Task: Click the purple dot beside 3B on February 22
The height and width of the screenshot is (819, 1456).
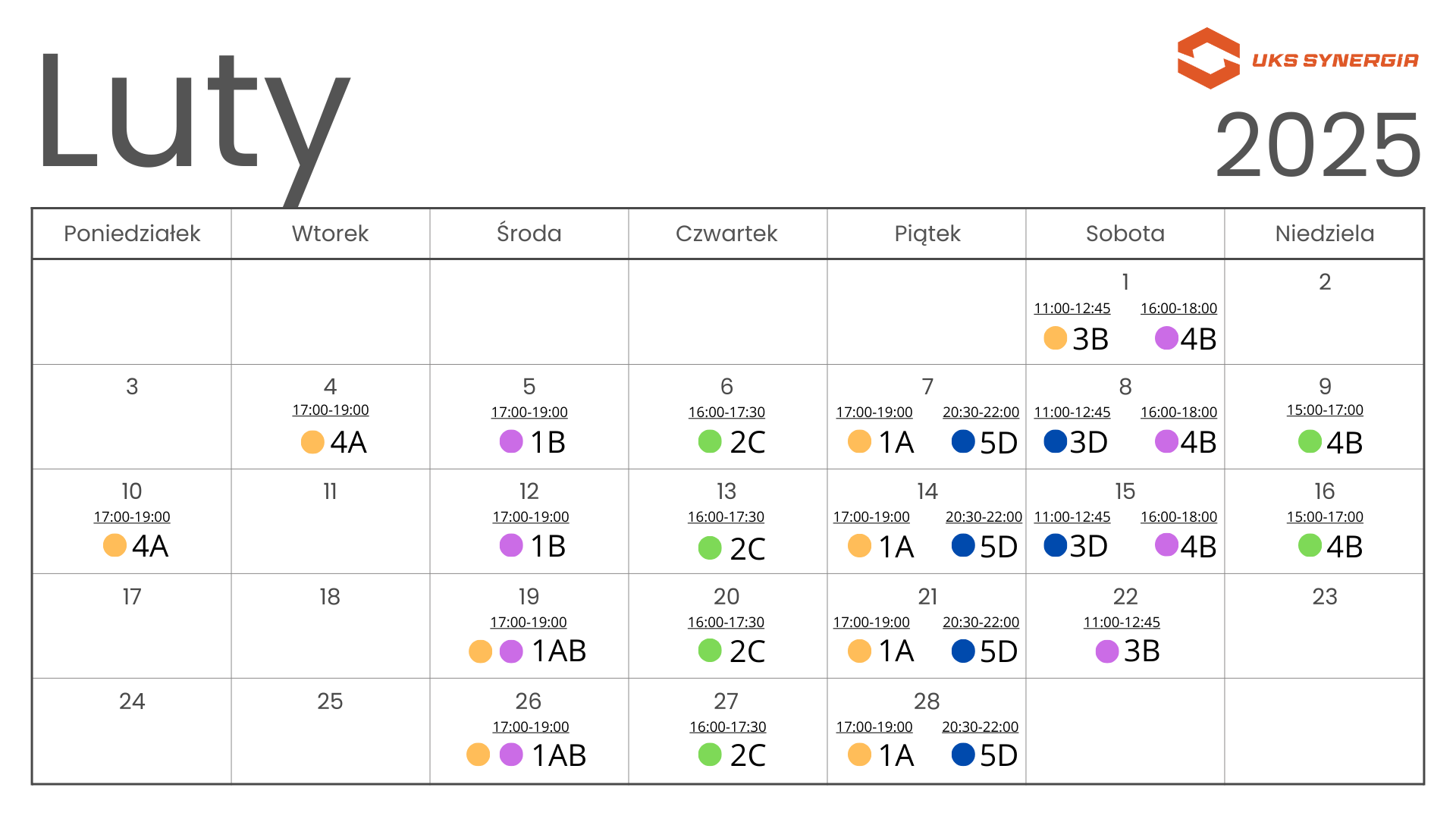Action: point(1107,651)
